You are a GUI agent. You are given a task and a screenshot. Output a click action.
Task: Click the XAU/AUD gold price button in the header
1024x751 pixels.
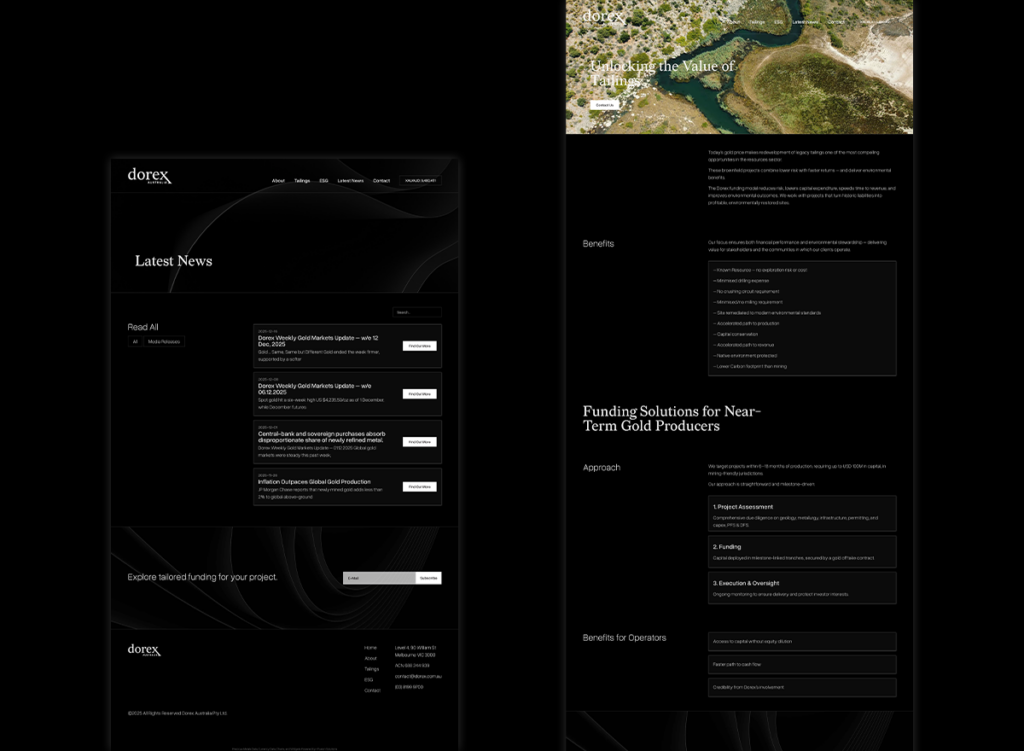[420, 181]
